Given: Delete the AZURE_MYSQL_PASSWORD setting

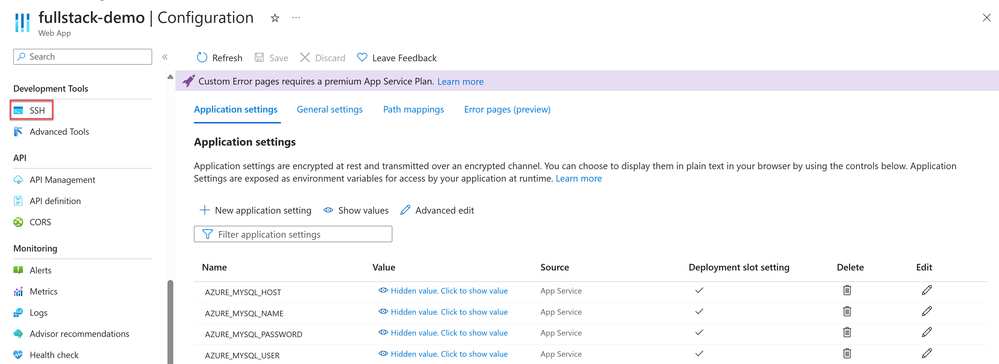Looking at the screenshot, I should coord(847,333).
